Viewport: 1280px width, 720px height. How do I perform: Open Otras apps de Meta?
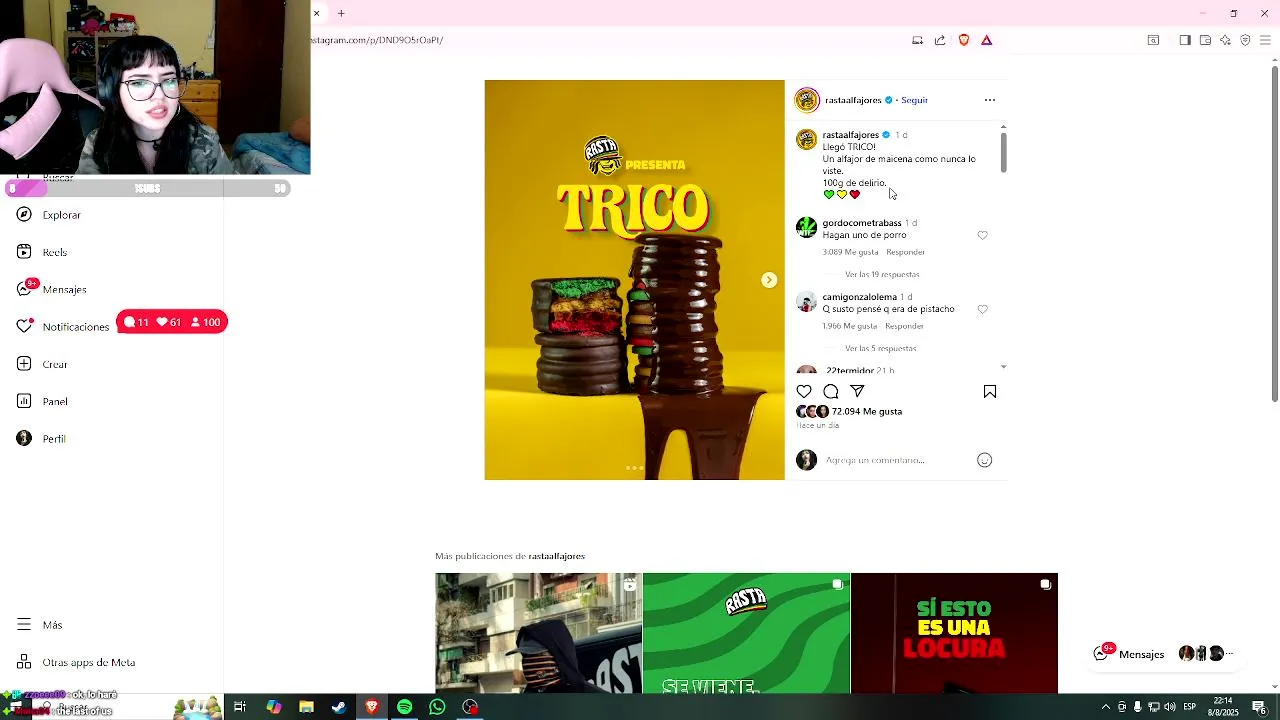tap(76, 663)
